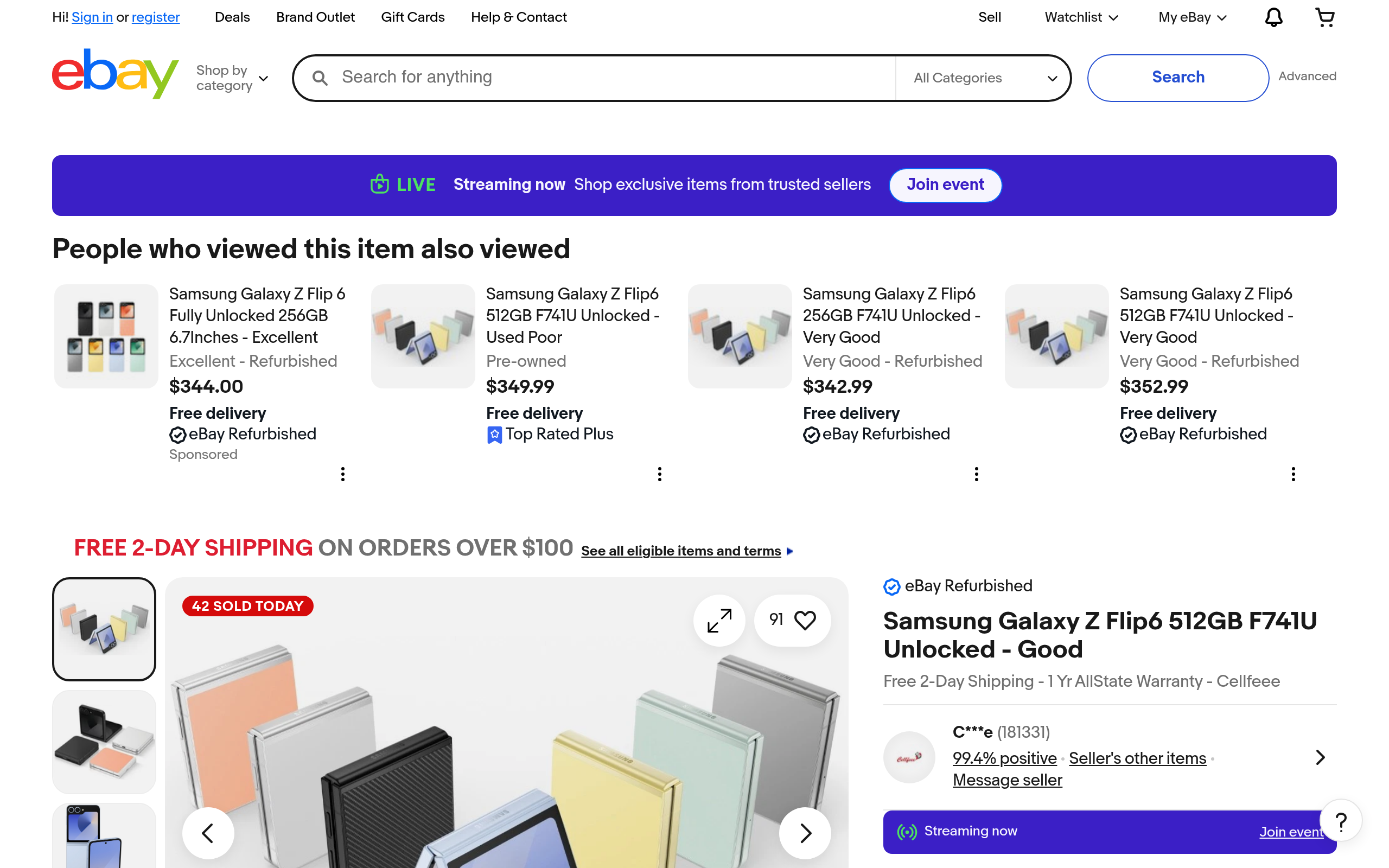Open the Seller's other items link

pos(1137,758)
